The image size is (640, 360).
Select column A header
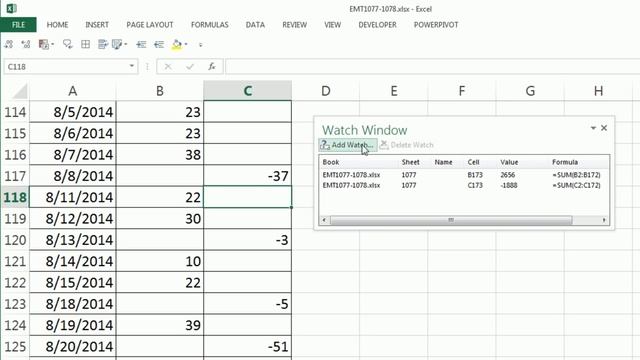73,91
